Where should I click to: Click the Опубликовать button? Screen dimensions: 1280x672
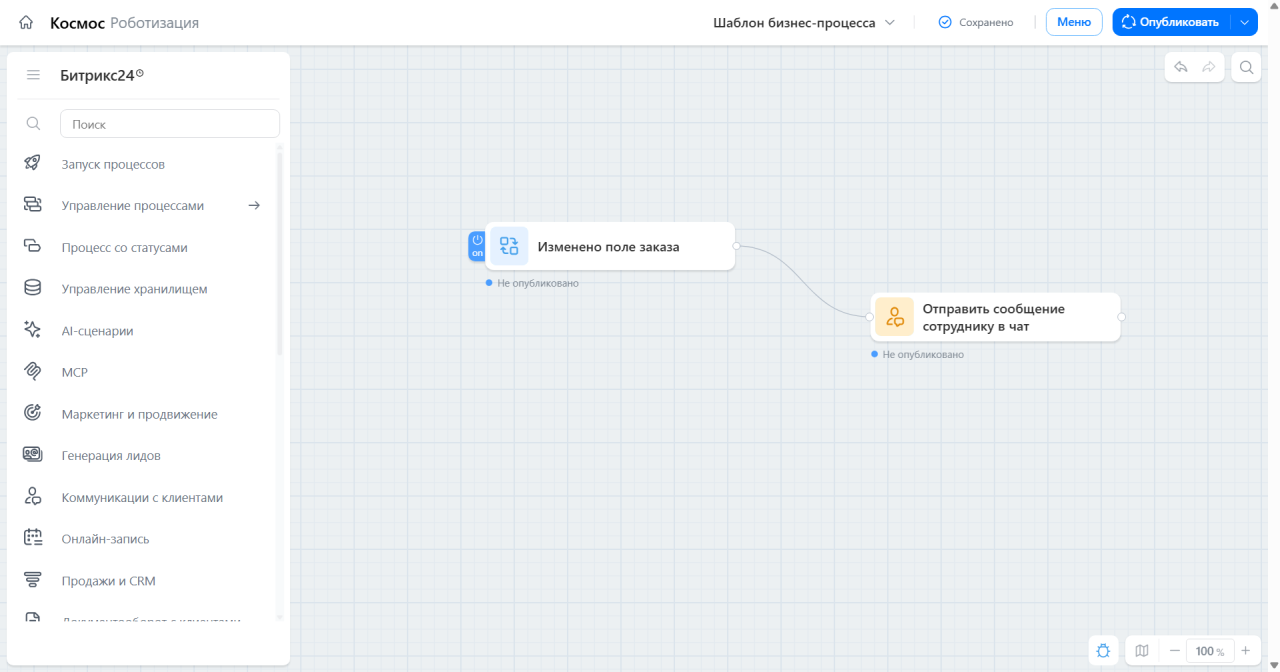1172,22
